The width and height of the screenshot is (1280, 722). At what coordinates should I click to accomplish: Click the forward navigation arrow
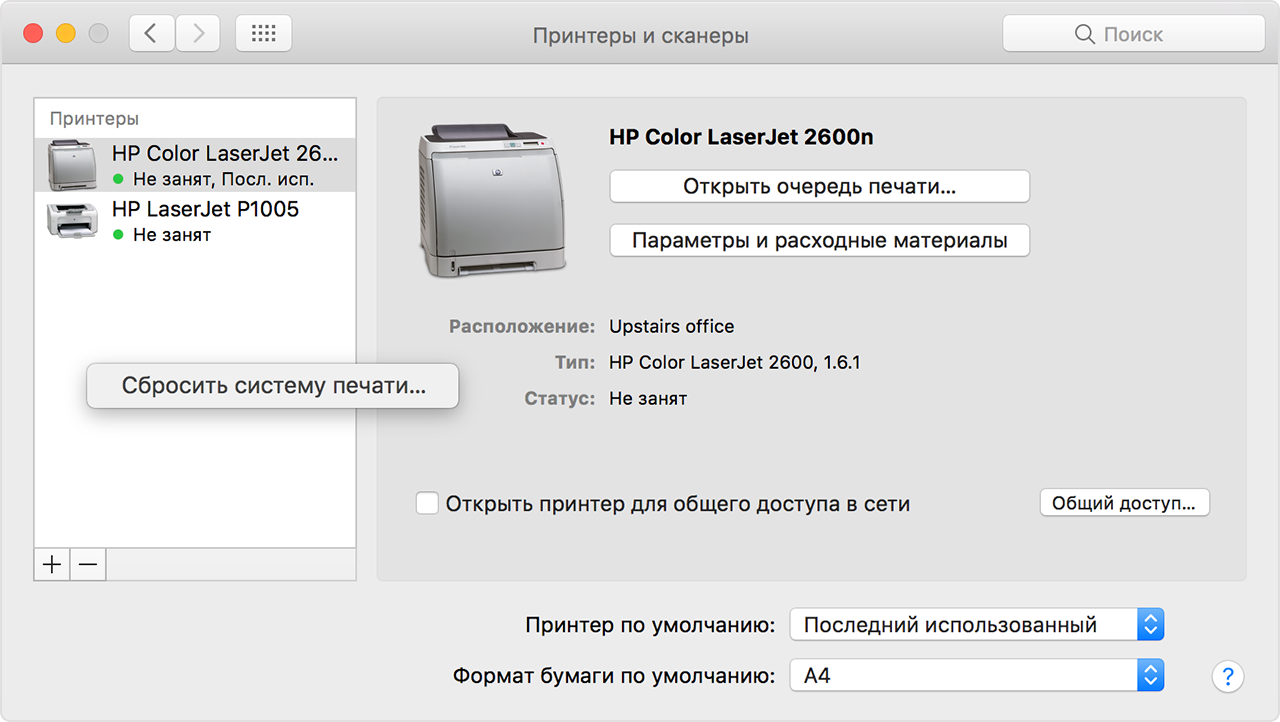click(x=198, y=34)
